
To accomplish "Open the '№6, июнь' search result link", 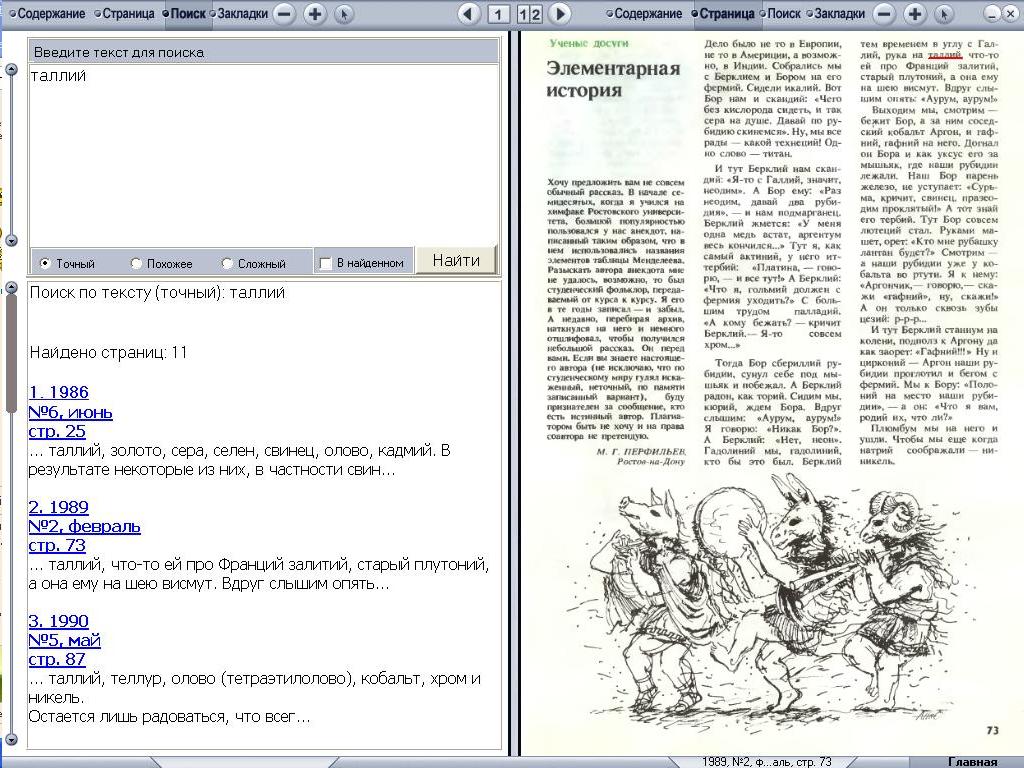I will tap(70, 412).
